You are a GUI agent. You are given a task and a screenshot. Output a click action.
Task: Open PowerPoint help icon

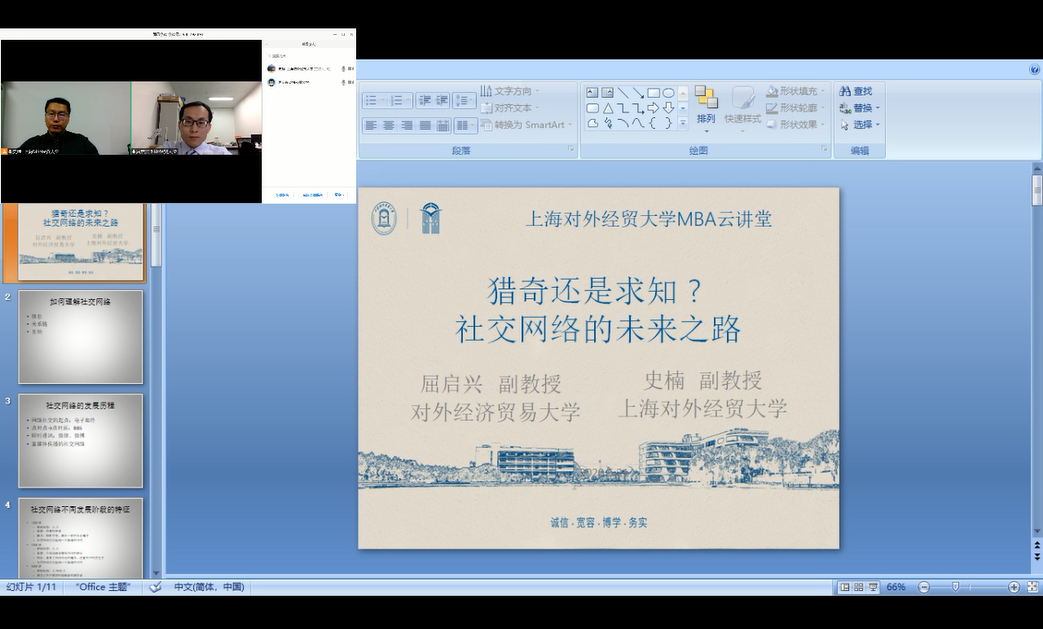point(1035,70)
